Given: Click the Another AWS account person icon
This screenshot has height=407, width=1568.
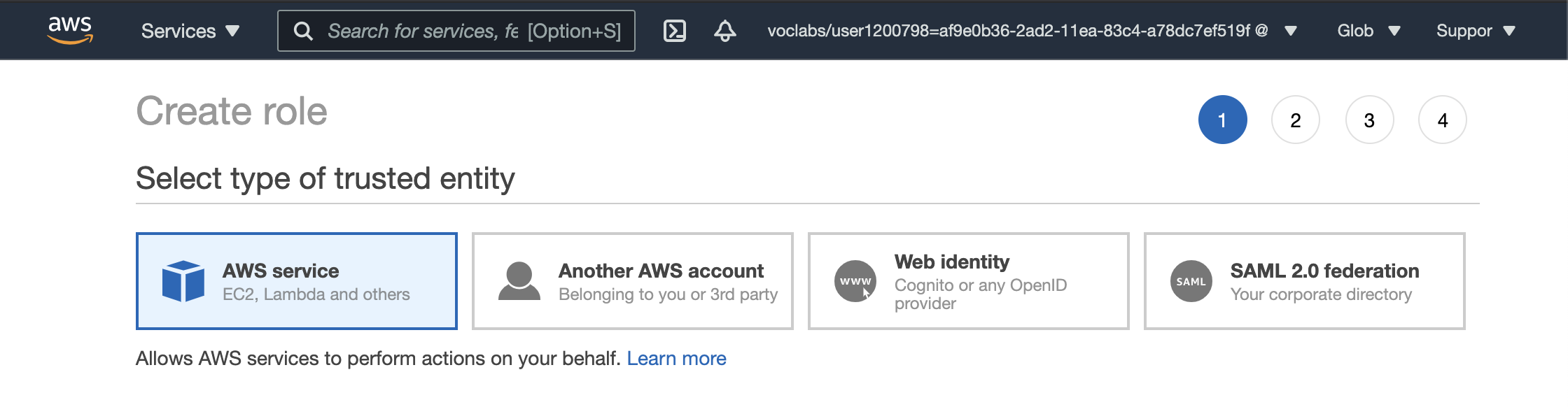Looking at the screenshot, I should (519, 281).
